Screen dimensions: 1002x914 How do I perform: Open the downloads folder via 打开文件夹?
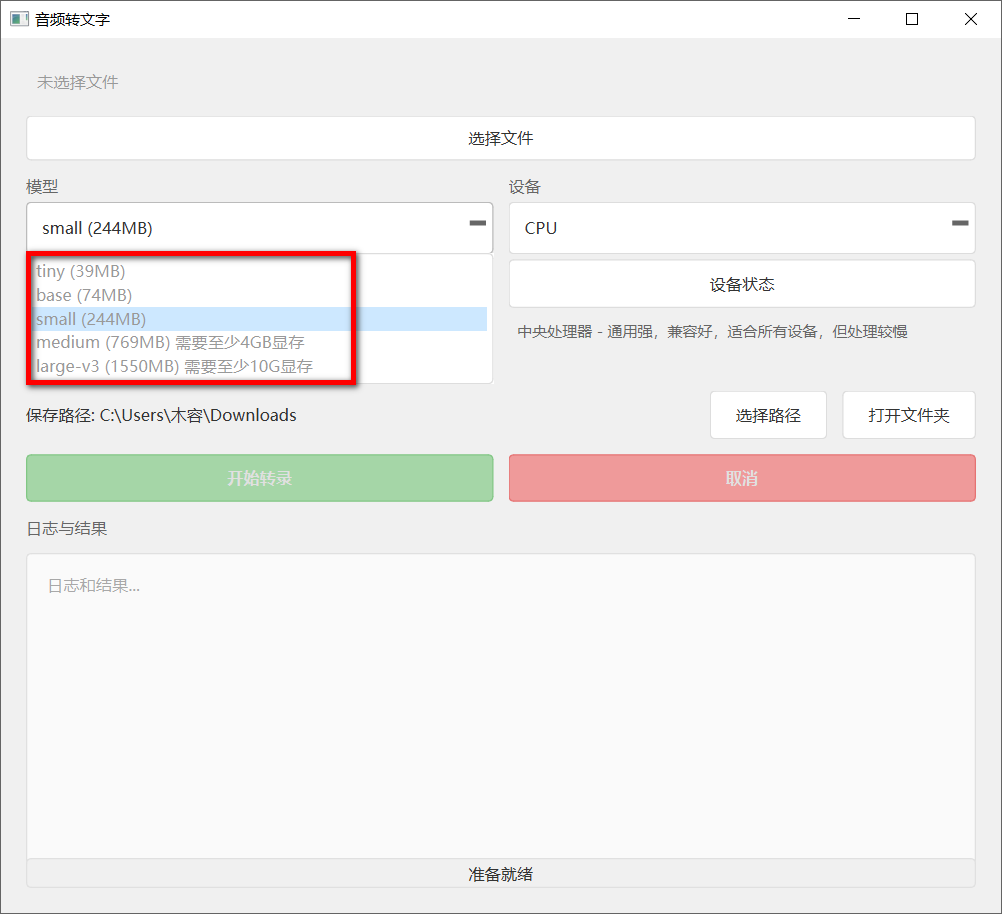pyautogui.click(x=908, y=414)
